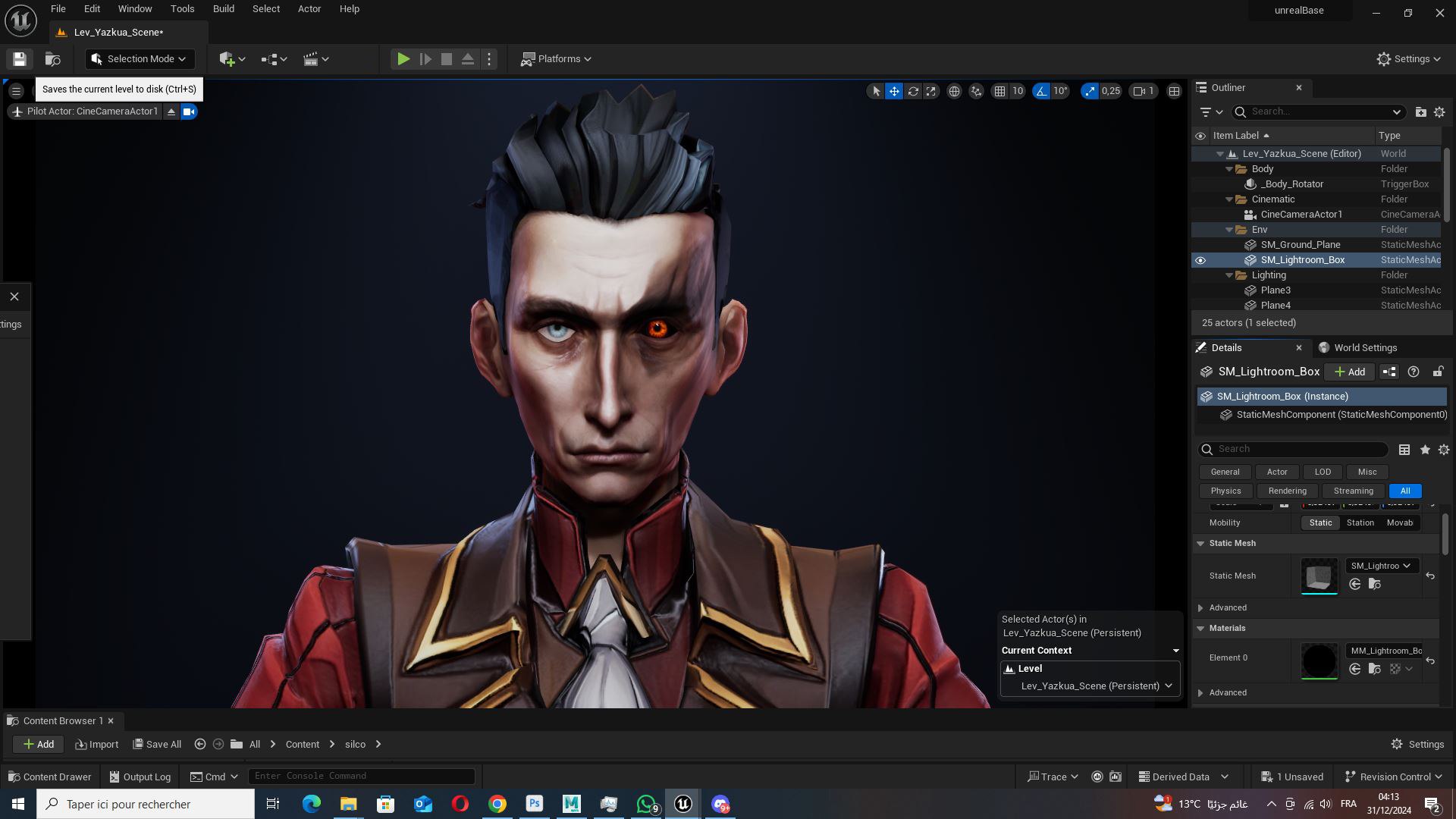The image size is (1456, 819).
Task: Open the Selection Mode dropdown
Action: [x=140, y=59]
